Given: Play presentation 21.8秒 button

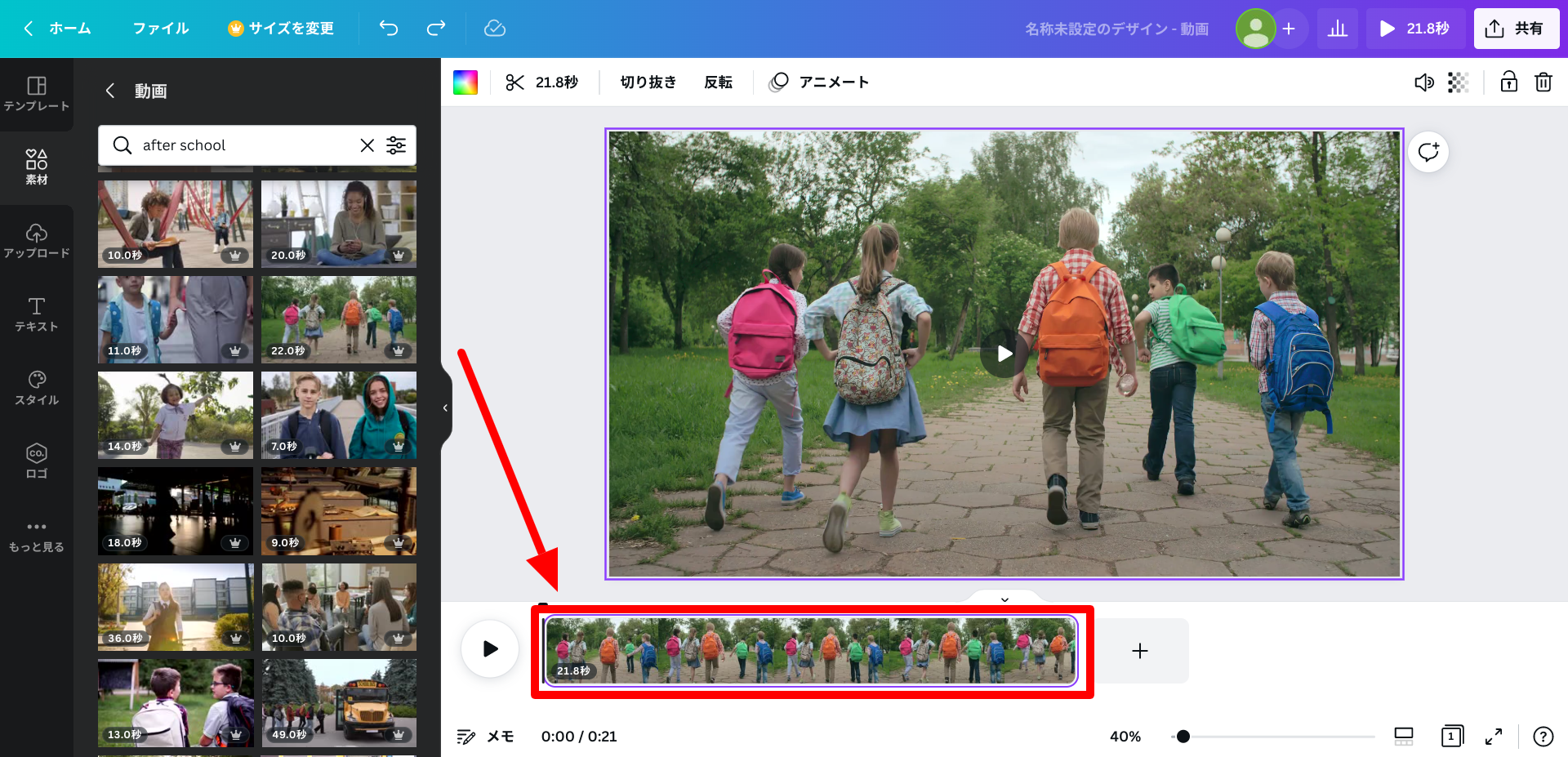Looking at the screenshot, I should click(x=1414, y=29).
